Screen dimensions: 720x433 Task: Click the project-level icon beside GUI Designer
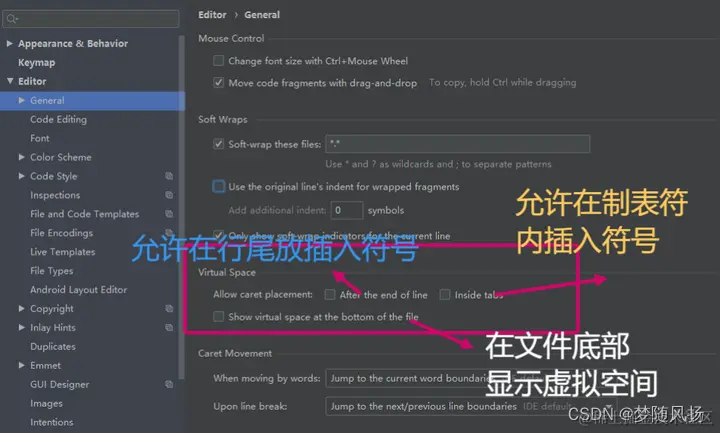click(x=169, y=384)
